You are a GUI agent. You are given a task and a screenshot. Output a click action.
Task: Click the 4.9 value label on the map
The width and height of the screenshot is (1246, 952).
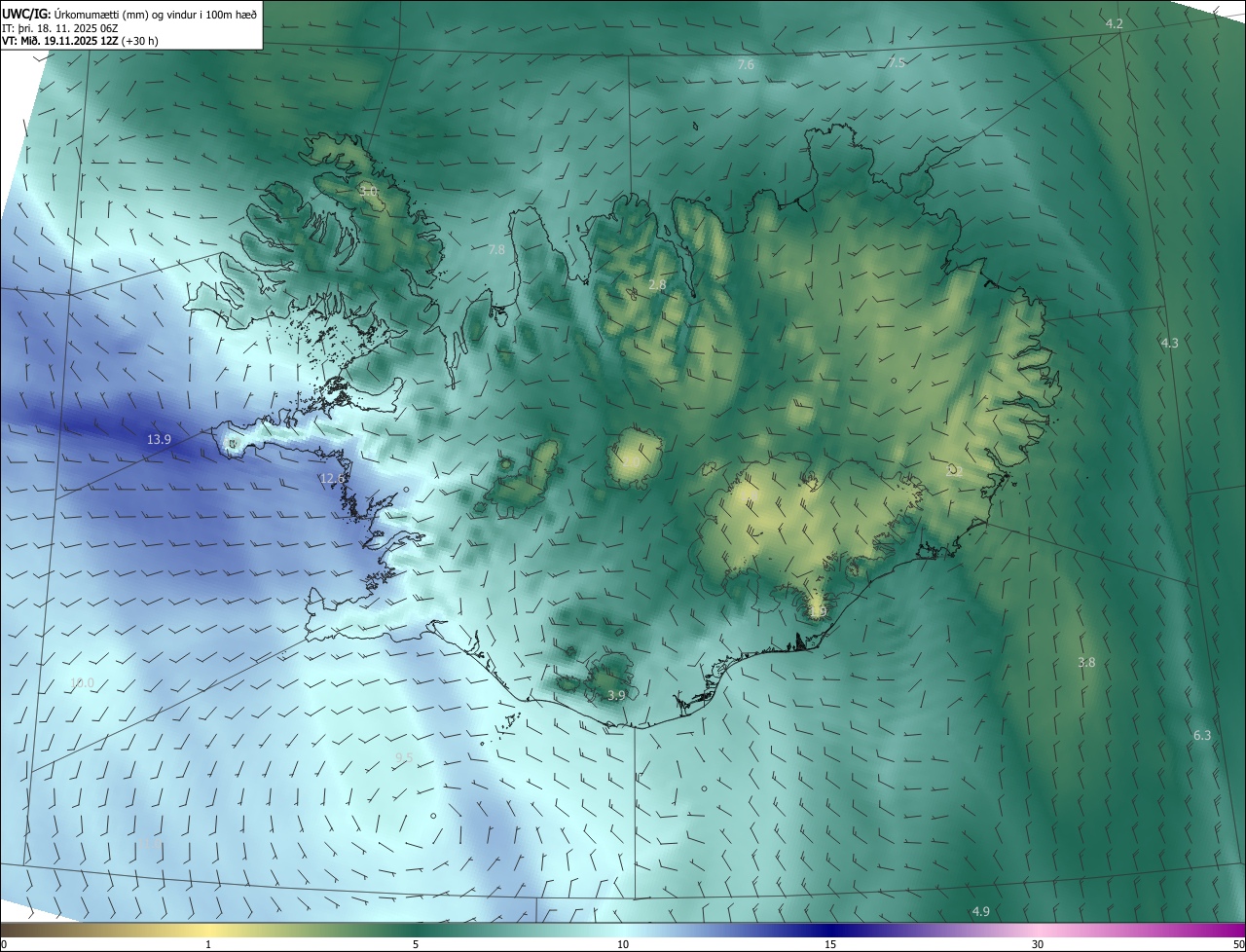(980, 912)
